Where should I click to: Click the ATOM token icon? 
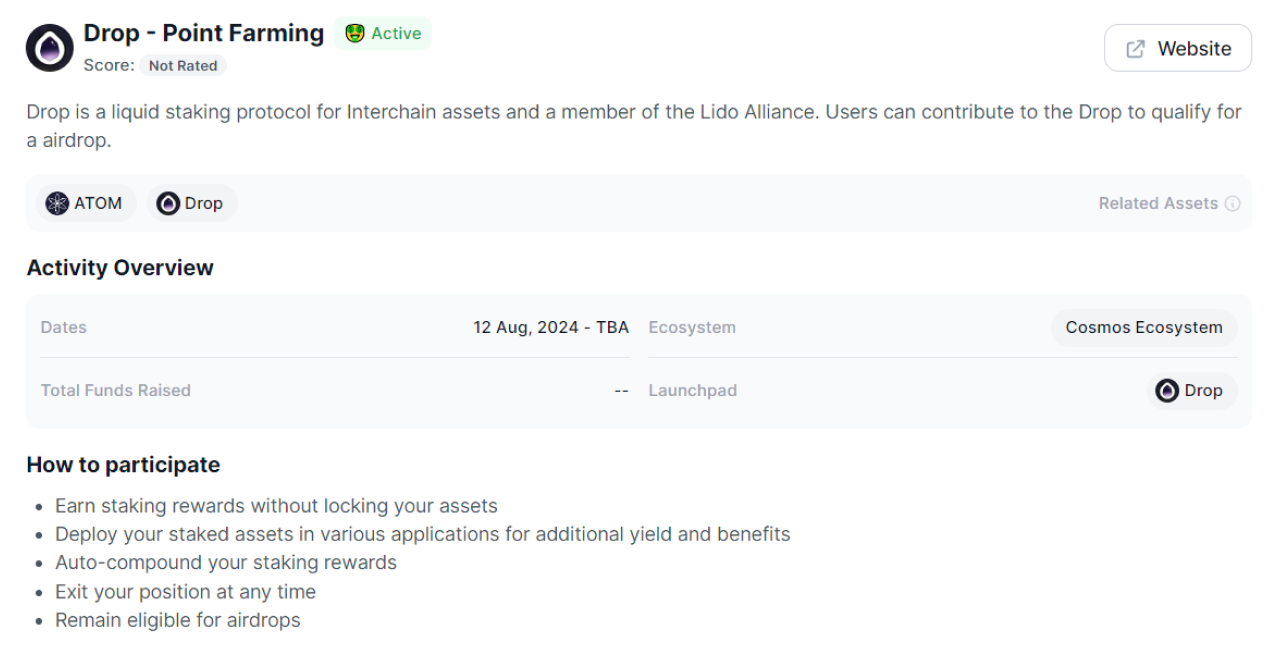tap(58, 203)
